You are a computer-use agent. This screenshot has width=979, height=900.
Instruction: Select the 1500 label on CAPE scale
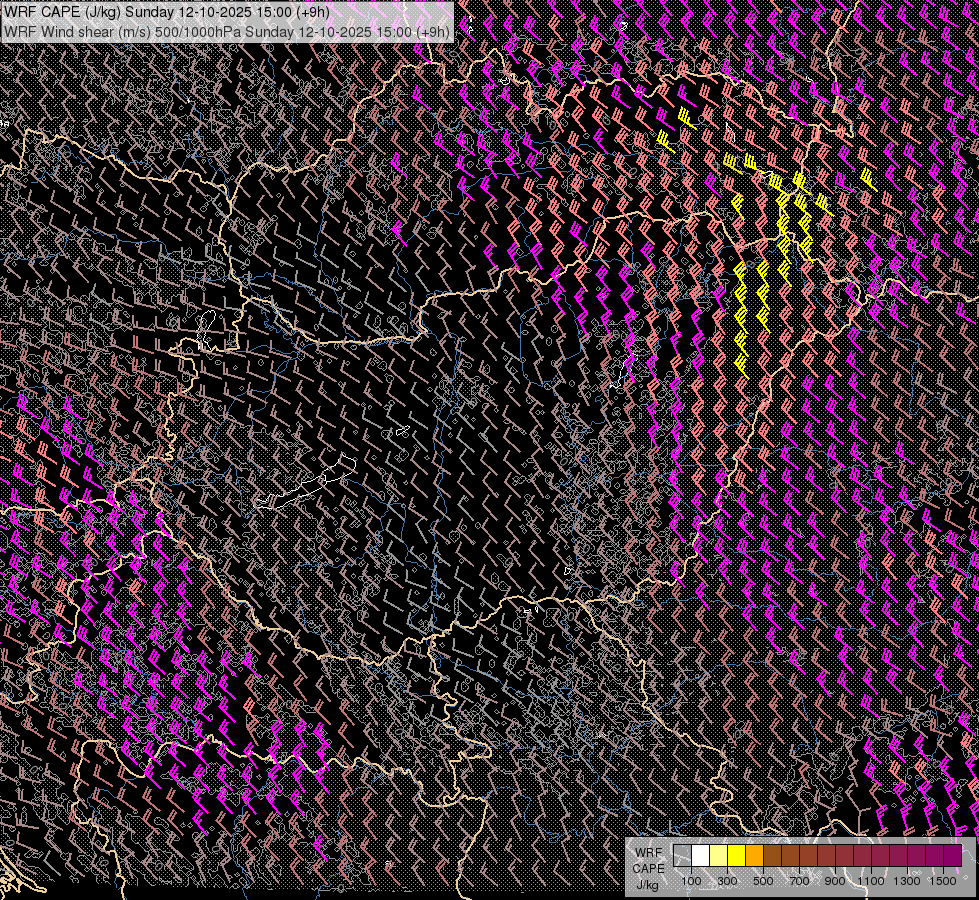pyautogui.click(x=943, y=881)
